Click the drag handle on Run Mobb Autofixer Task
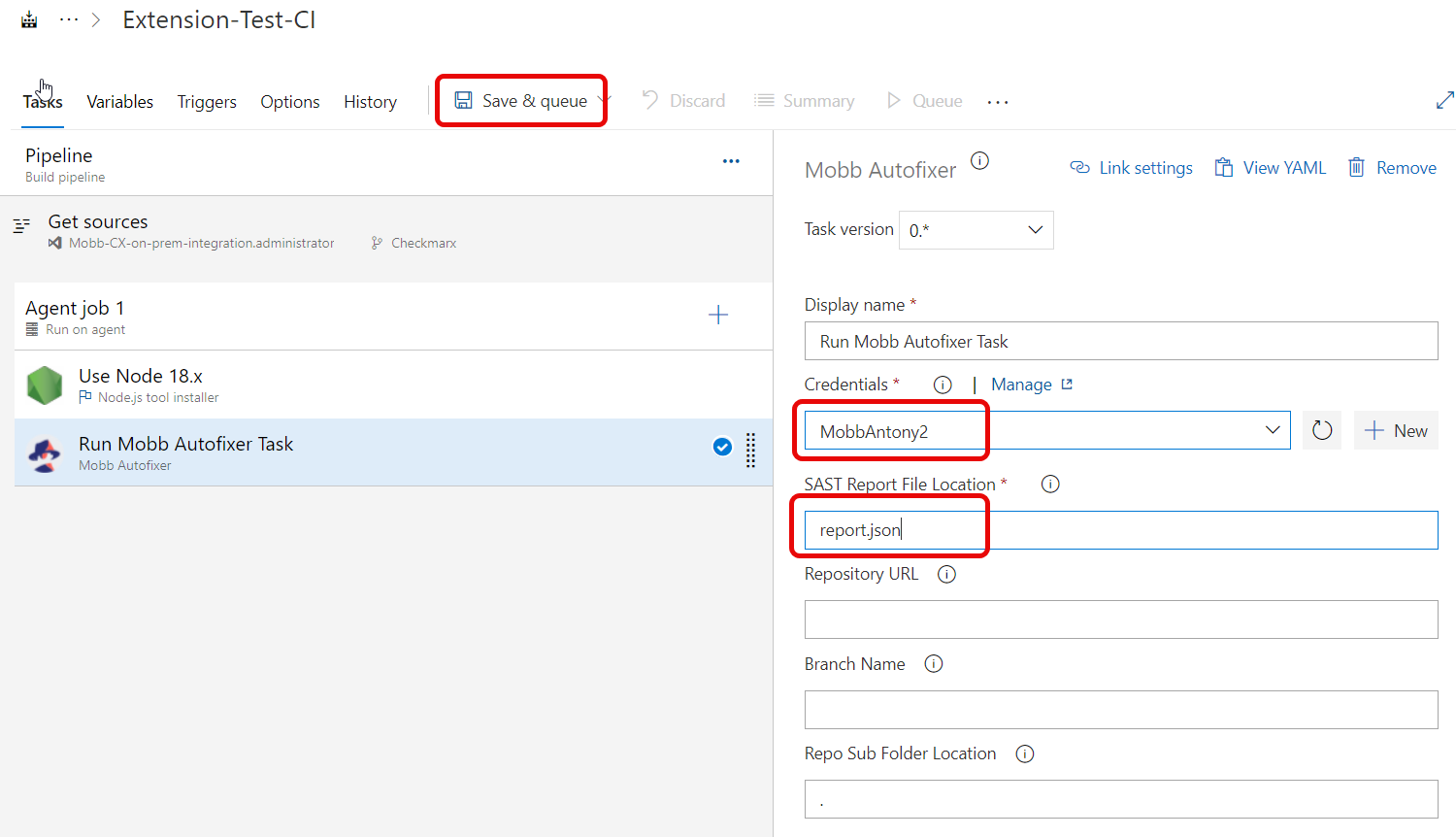The height and width of the screenshot is (837, 1456). point(750,451)
